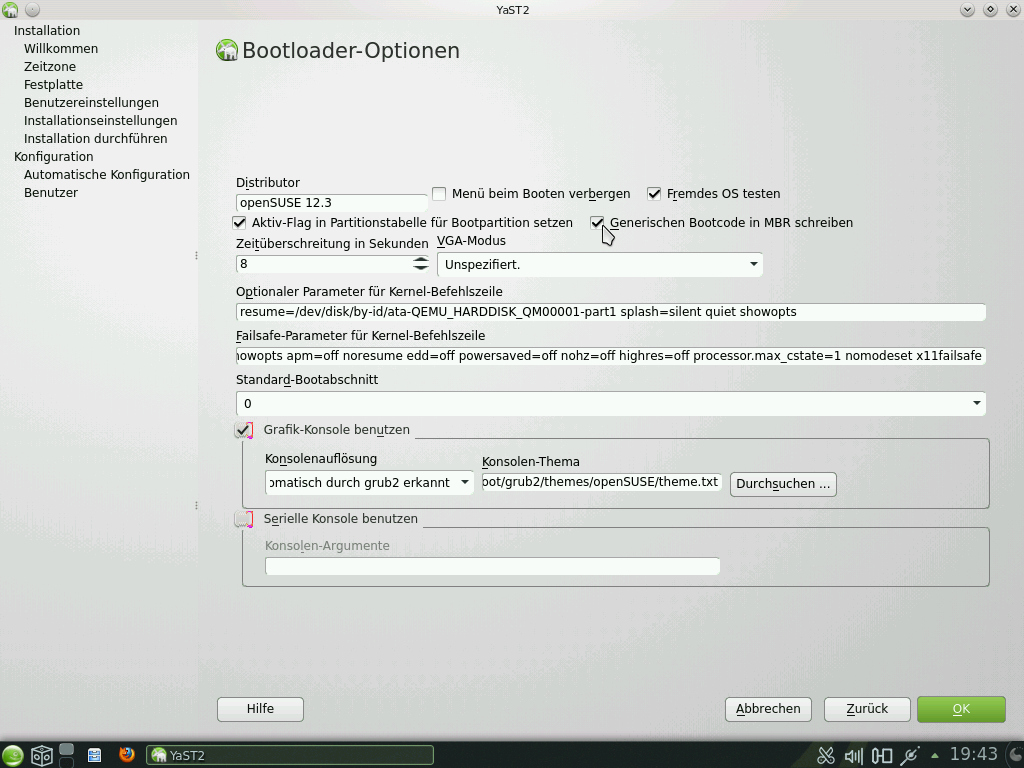
Task: Decrease the timeout seconds spinner
Action: coord(421,268)
